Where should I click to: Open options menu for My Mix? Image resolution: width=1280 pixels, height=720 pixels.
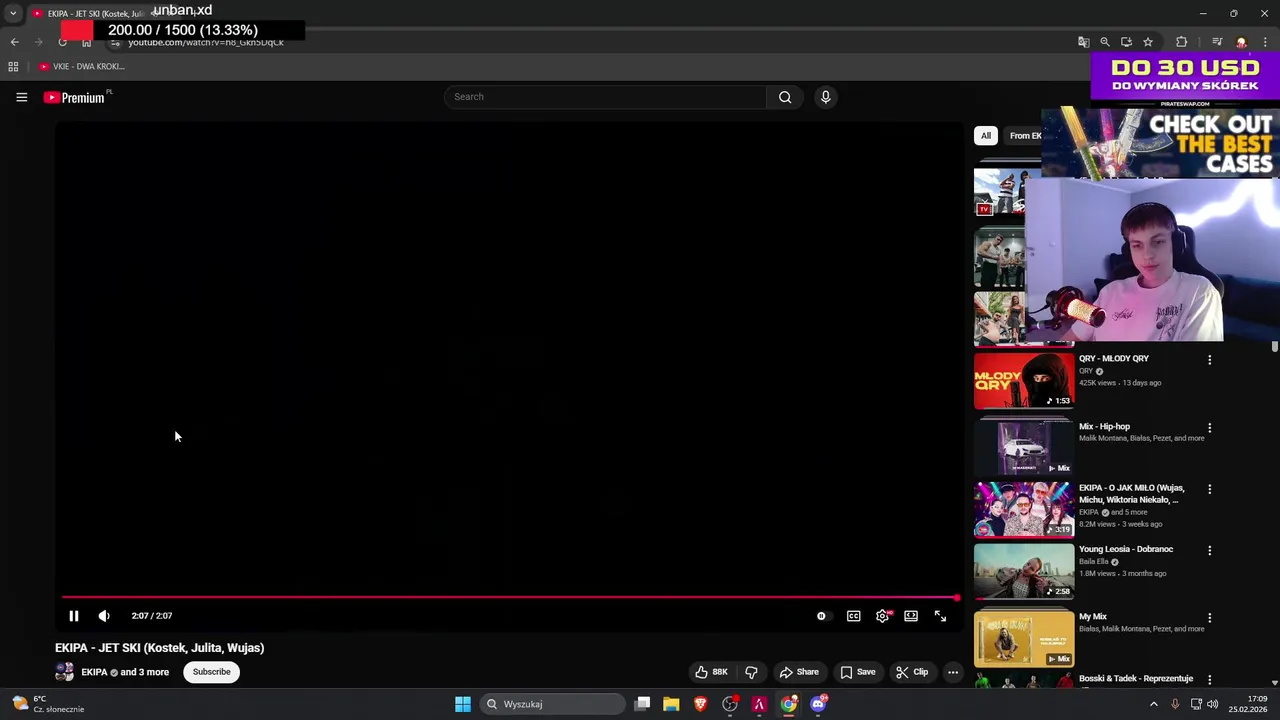[x=1209, y=618]
